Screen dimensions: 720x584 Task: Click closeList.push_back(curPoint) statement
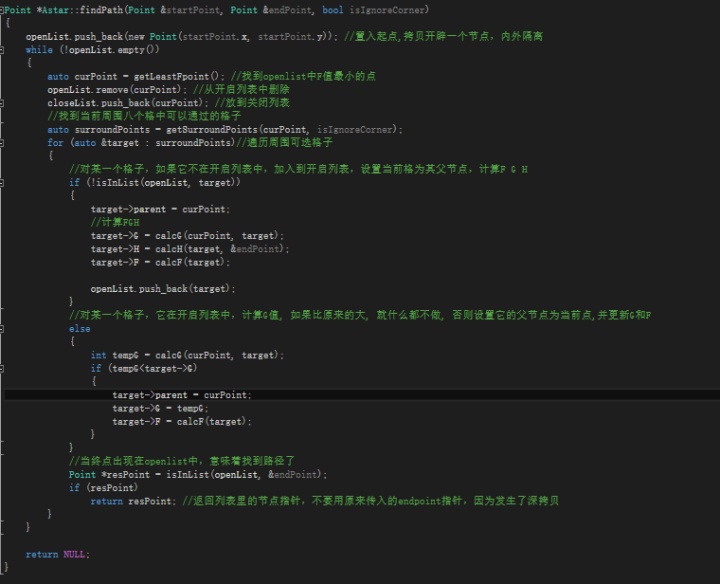(x=128, y=103)
